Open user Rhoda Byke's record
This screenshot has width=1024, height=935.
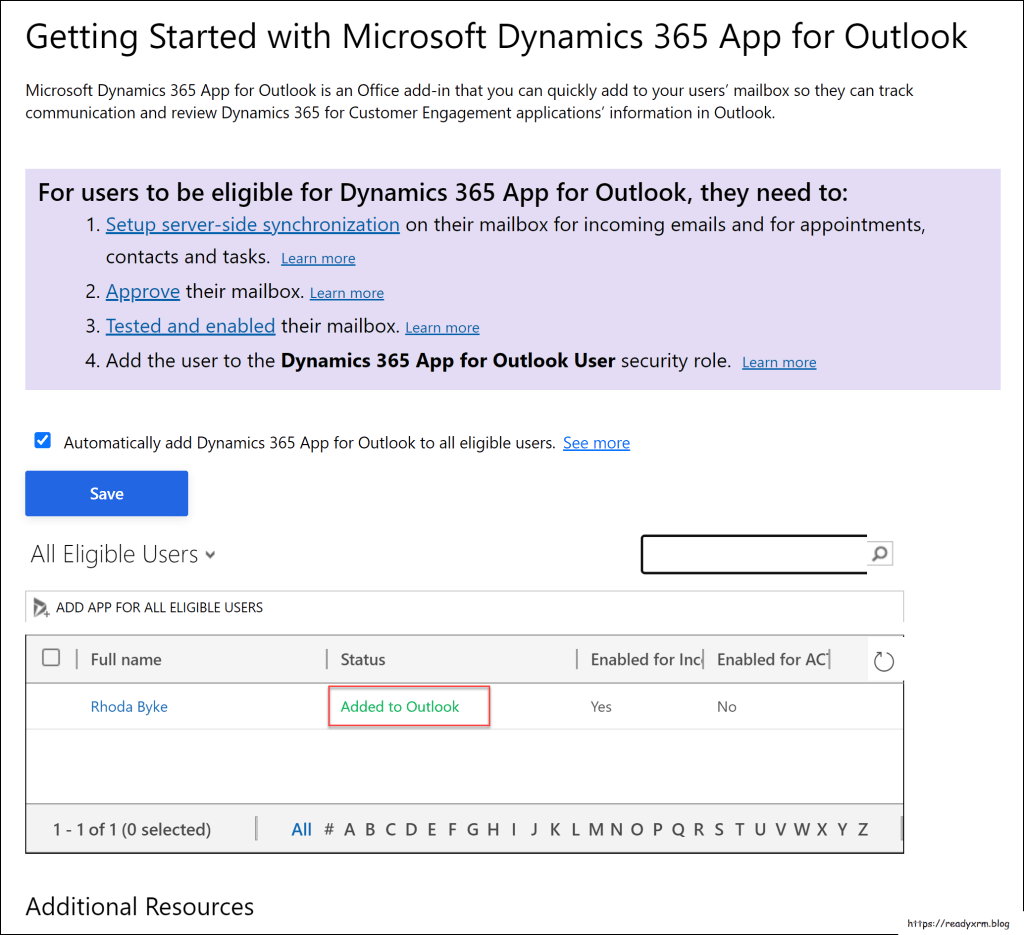click(129, 707)
